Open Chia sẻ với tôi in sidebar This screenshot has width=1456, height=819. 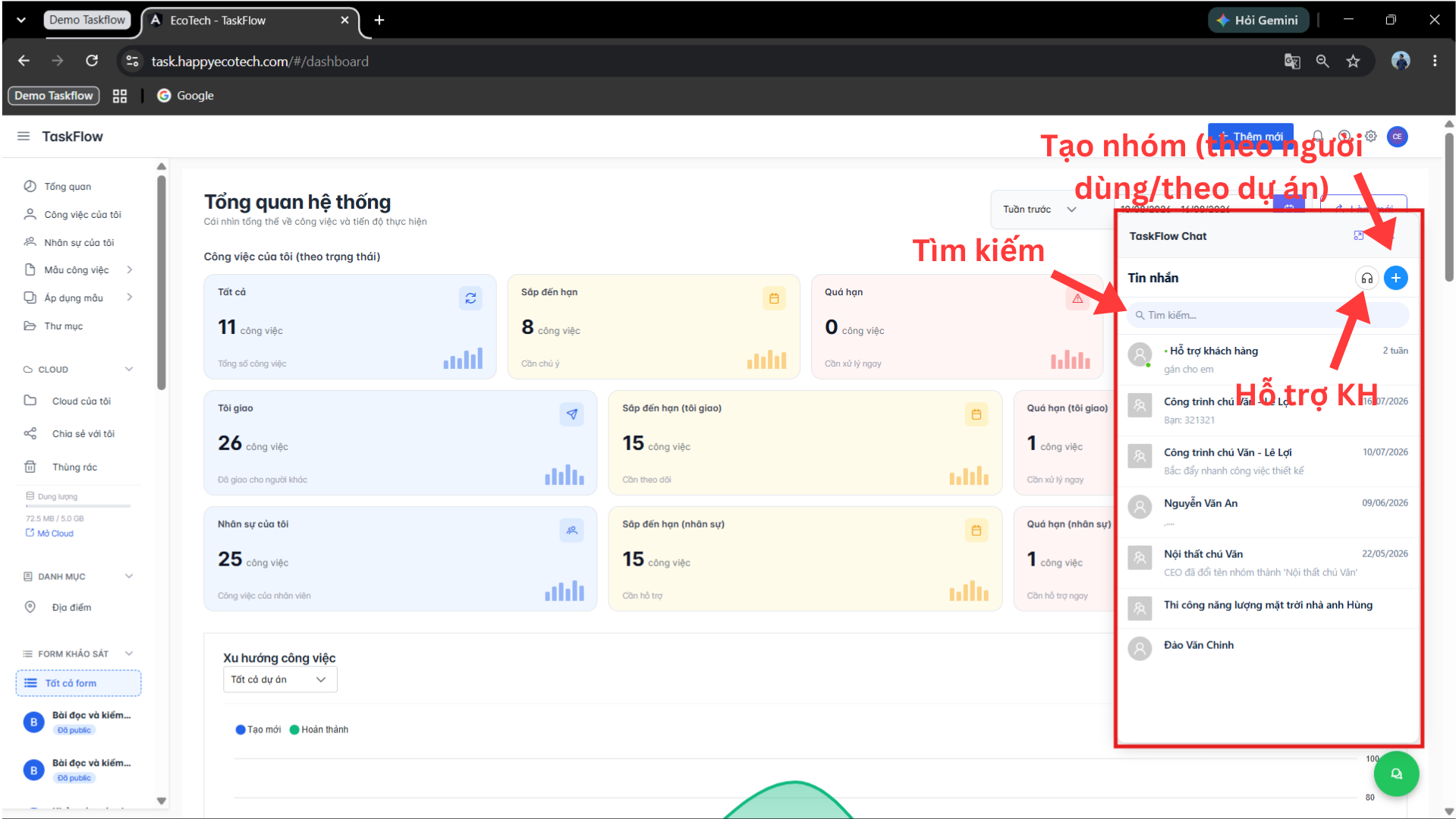83,434
